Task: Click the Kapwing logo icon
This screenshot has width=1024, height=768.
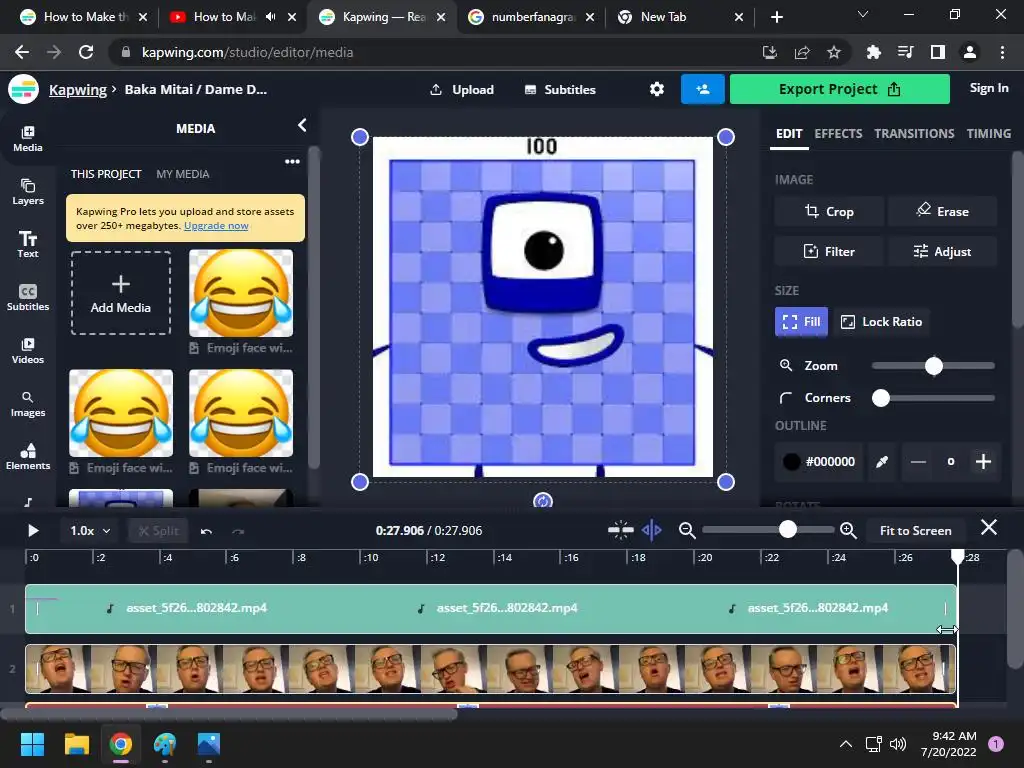Action: point(24,89)
